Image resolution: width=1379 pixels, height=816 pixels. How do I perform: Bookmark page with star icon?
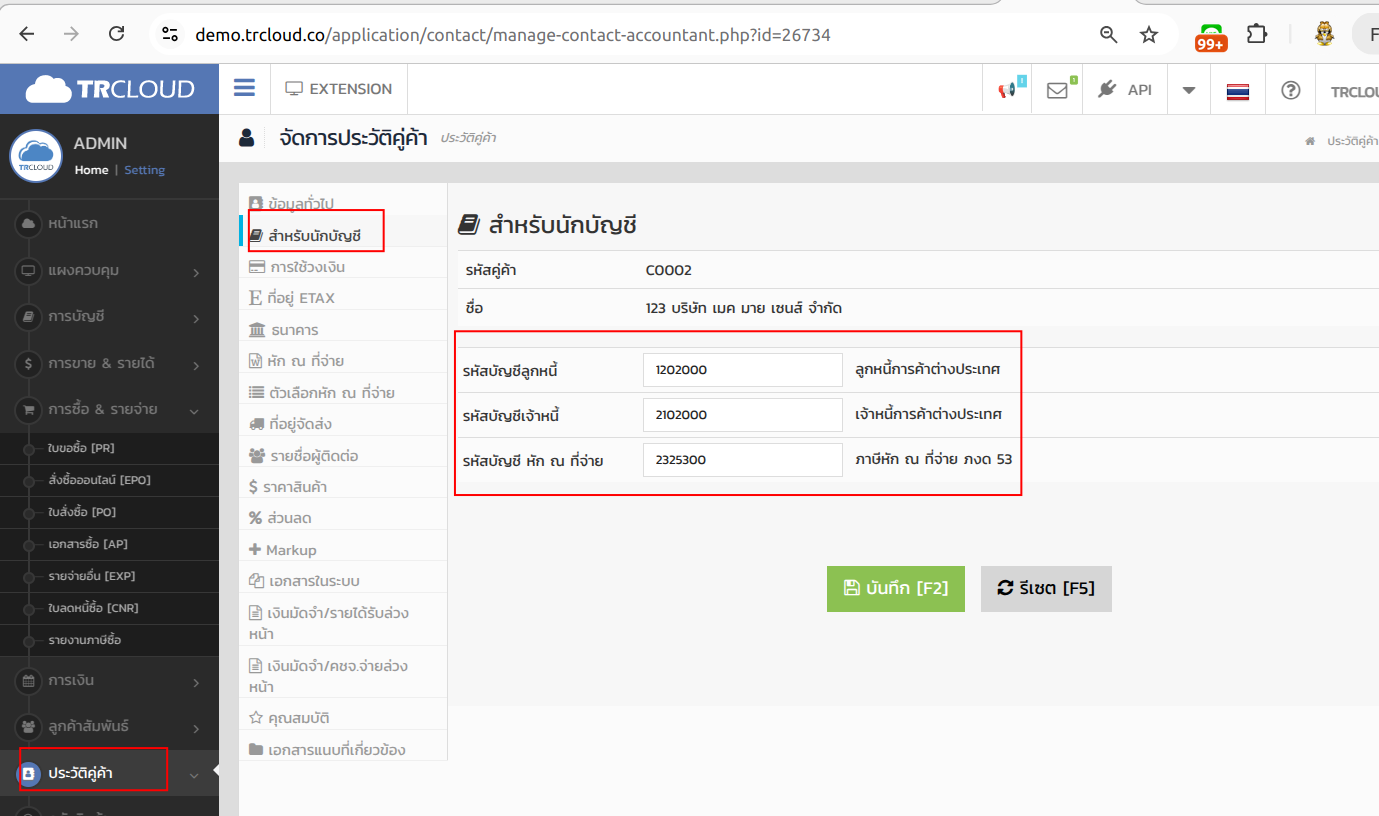(1149, 35)
